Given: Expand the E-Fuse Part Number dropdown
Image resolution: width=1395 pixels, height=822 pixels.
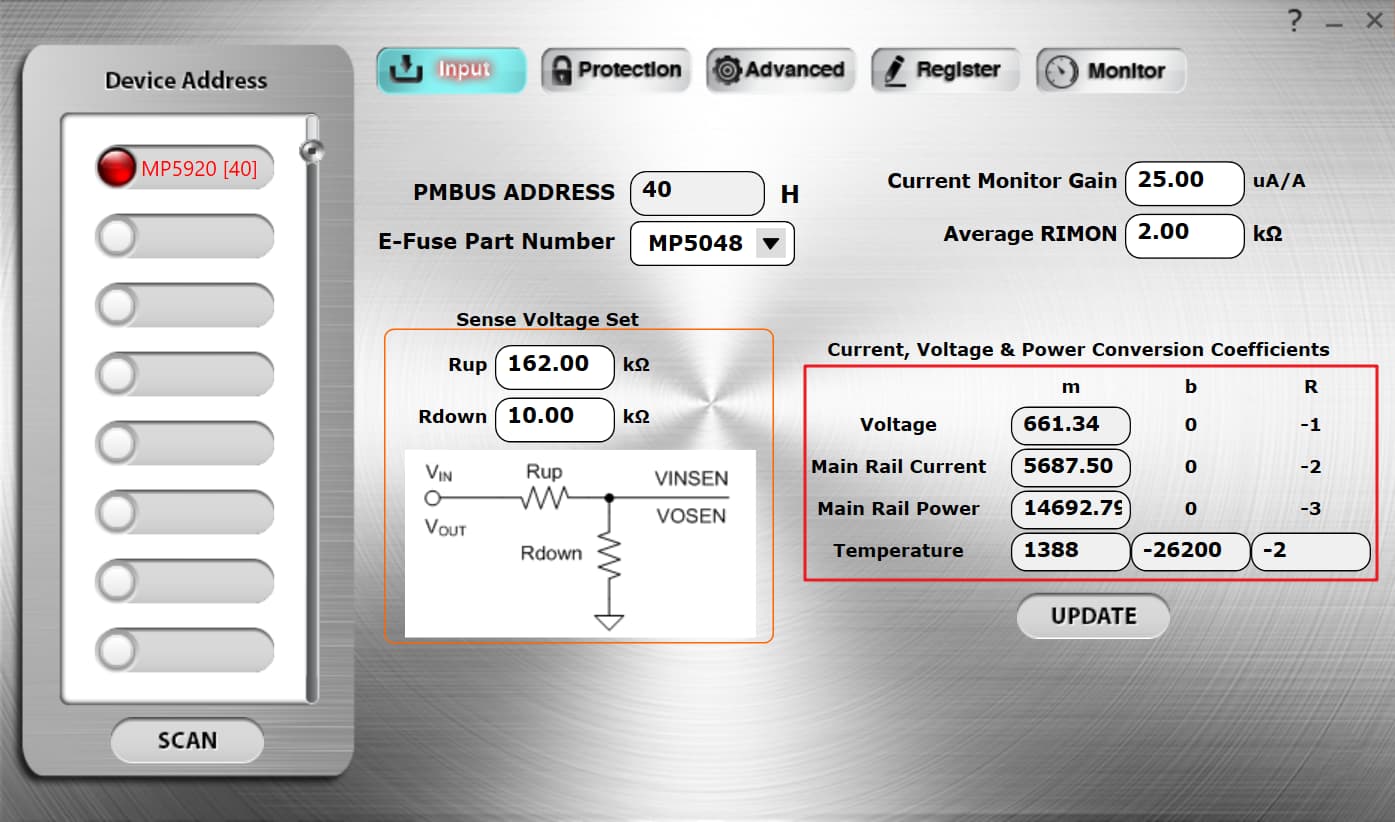Looking at the screenshot, I should tap(770, 243).
